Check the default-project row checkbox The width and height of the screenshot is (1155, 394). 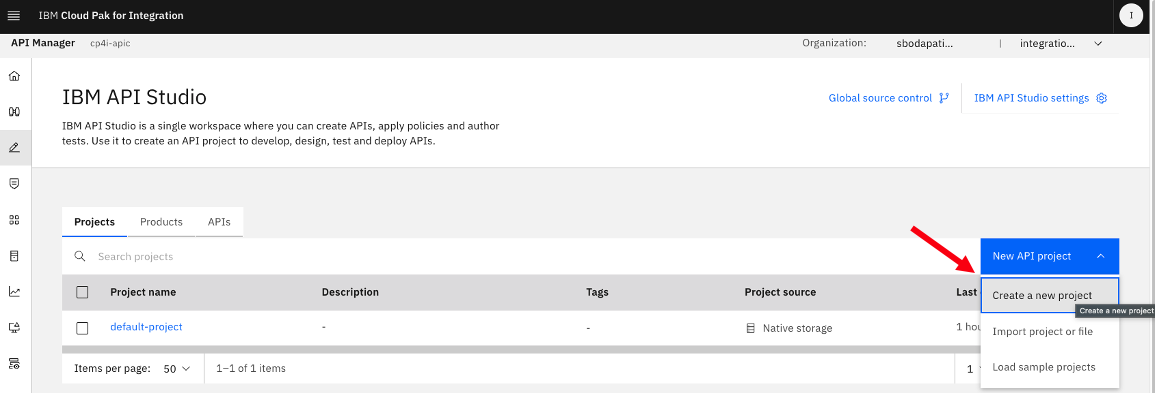[x=82, y=328]
